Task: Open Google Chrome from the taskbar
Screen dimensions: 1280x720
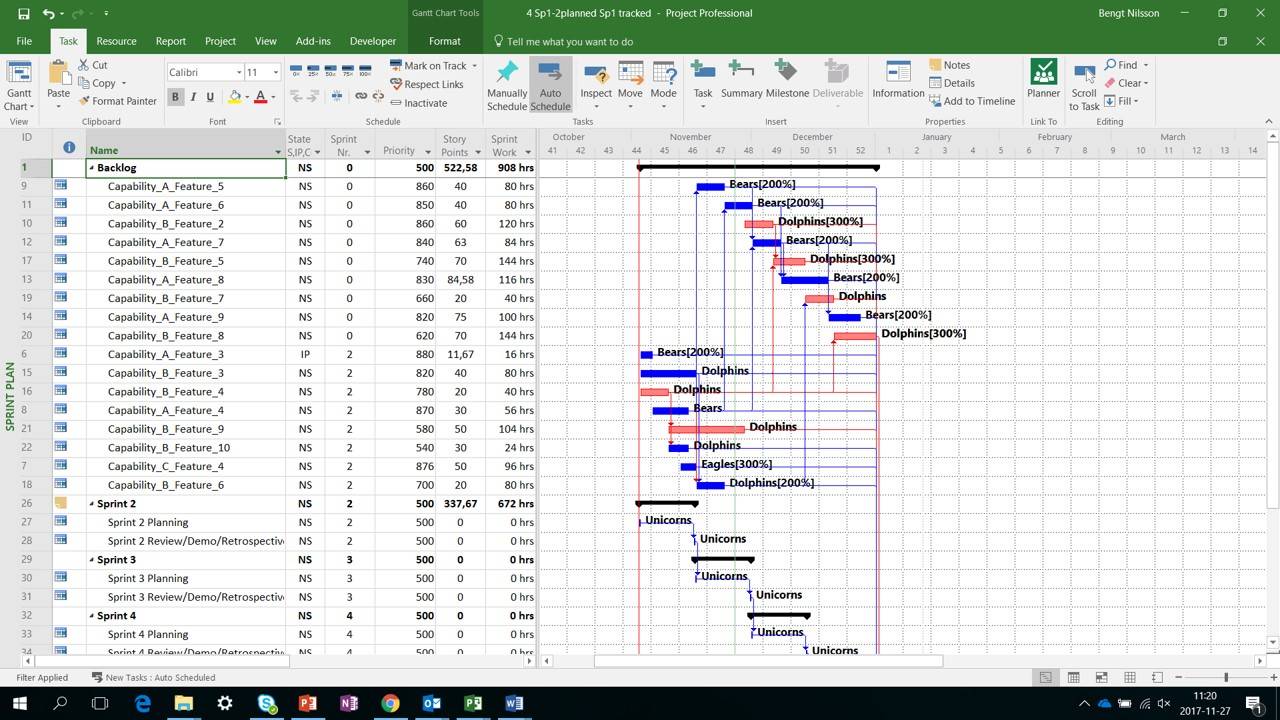Action: [390, 703]
